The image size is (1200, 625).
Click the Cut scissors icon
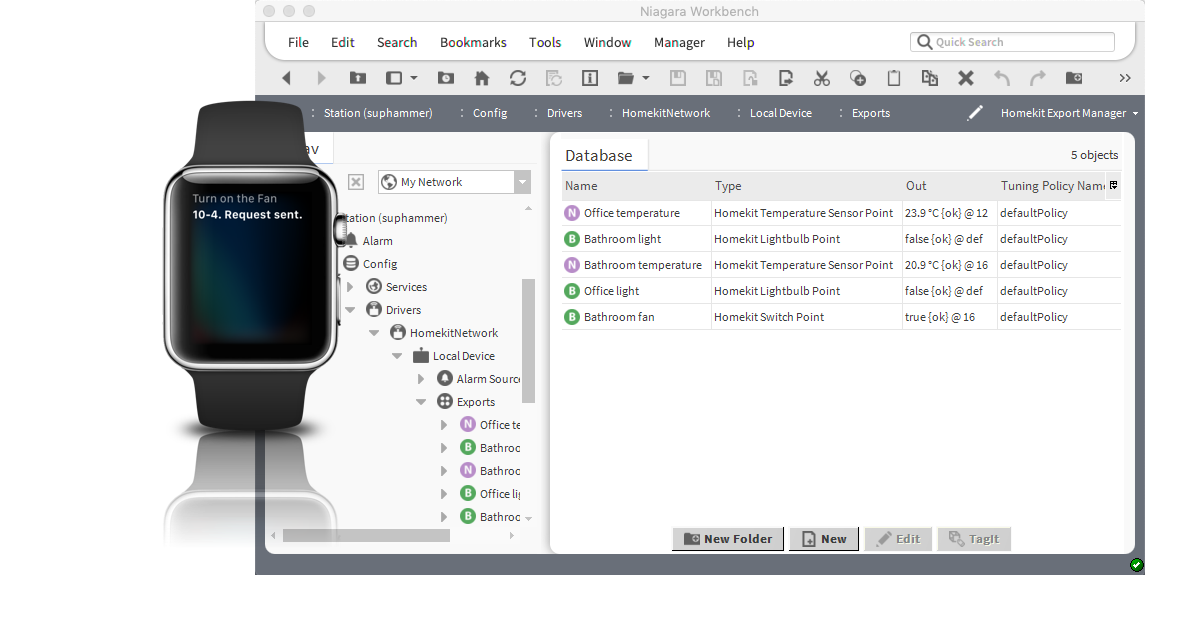tap(822, 78)
